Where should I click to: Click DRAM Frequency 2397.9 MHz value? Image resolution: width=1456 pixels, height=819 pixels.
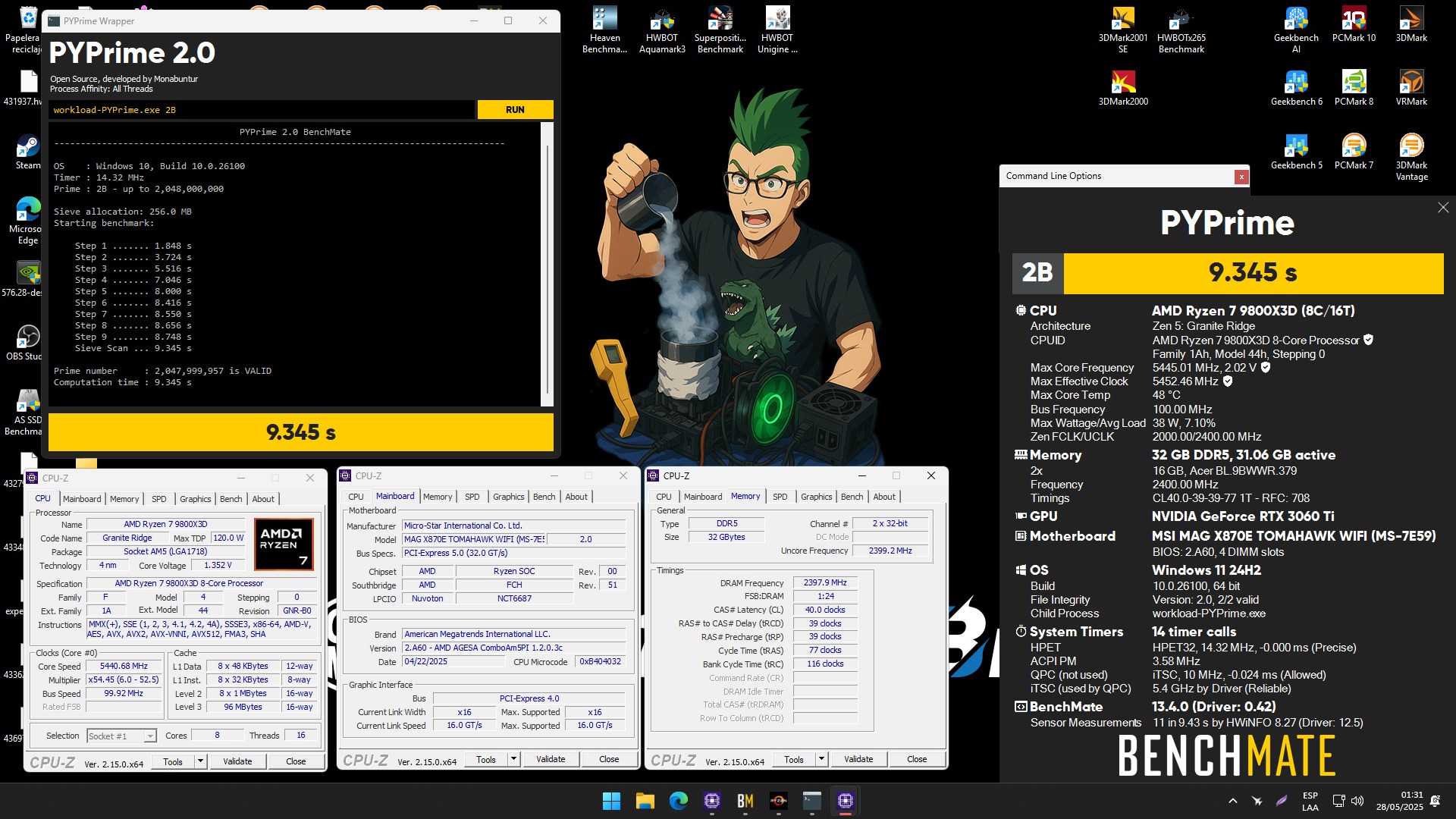[826, 582]
